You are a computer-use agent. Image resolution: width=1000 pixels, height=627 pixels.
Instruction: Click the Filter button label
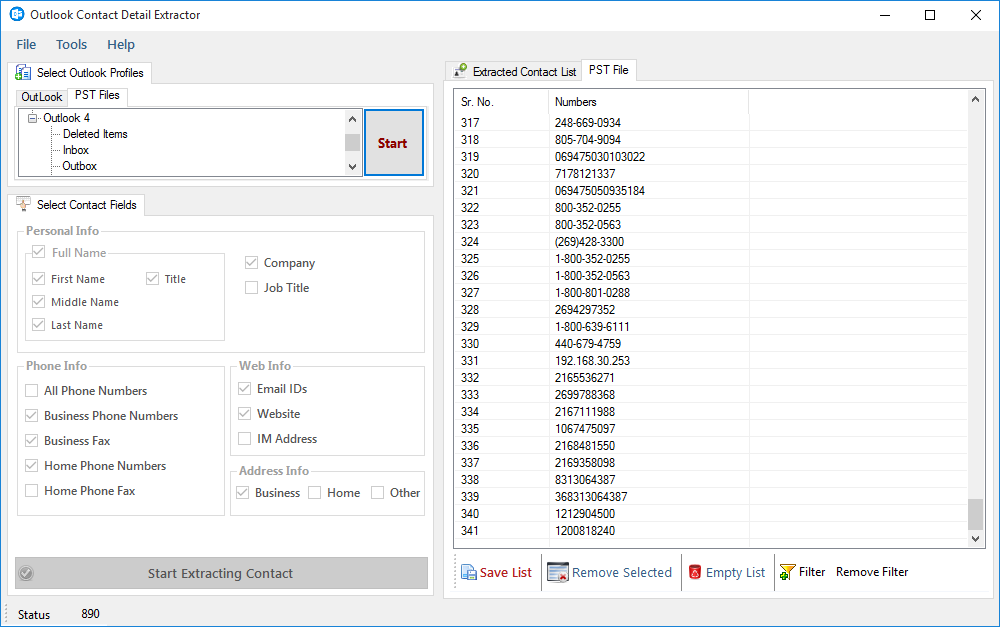point(812,572)
